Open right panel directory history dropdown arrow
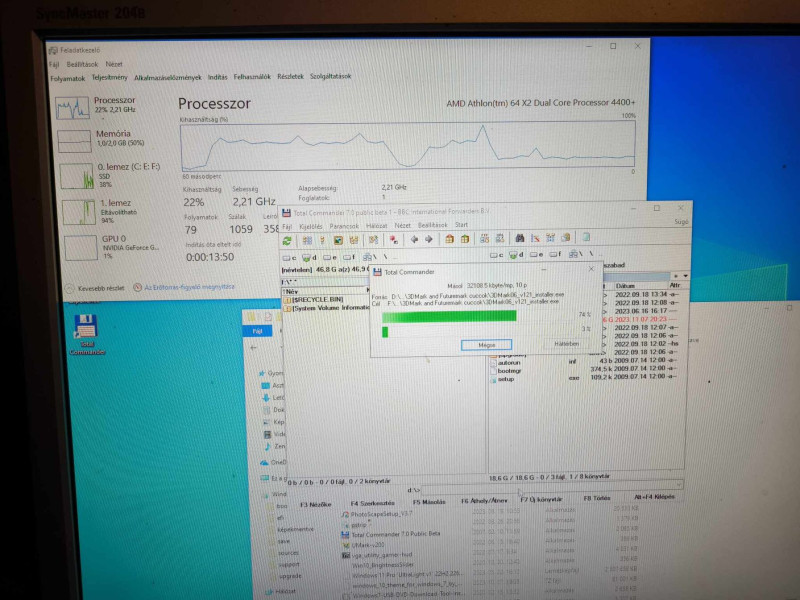This screenshot has height=600, width=800. click(x=685, y=276)
